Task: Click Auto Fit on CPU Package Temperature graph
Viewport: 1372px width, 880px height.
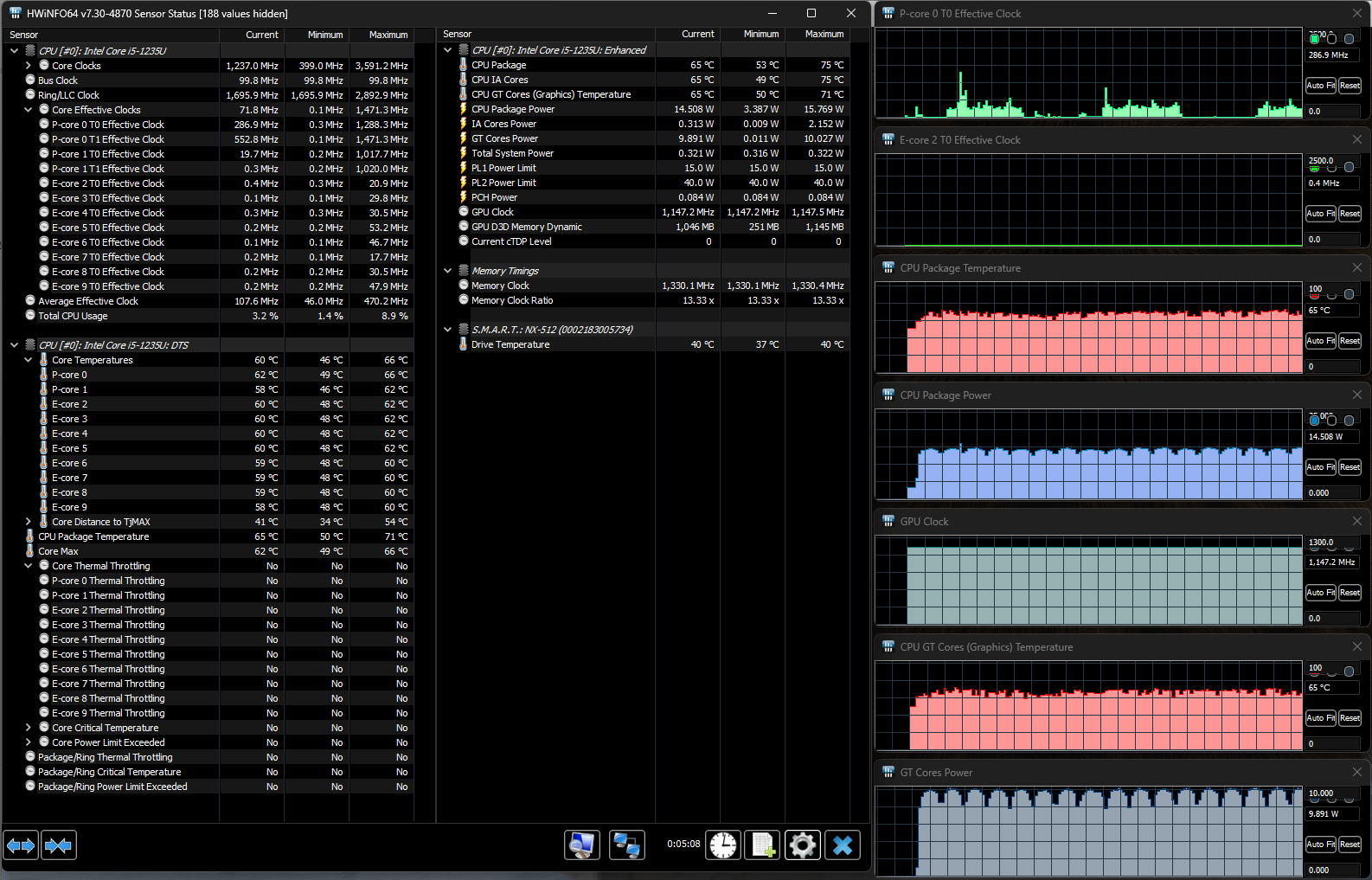Action: (x=1320, y=341)
